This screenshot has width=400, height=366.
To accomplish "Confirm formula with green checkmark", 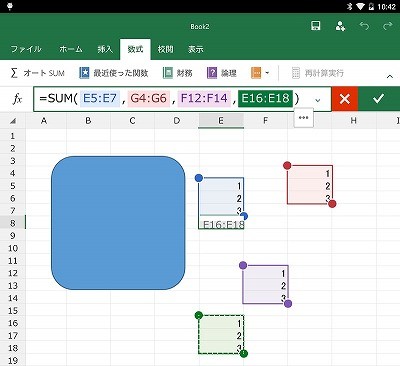I will point(379,99).
